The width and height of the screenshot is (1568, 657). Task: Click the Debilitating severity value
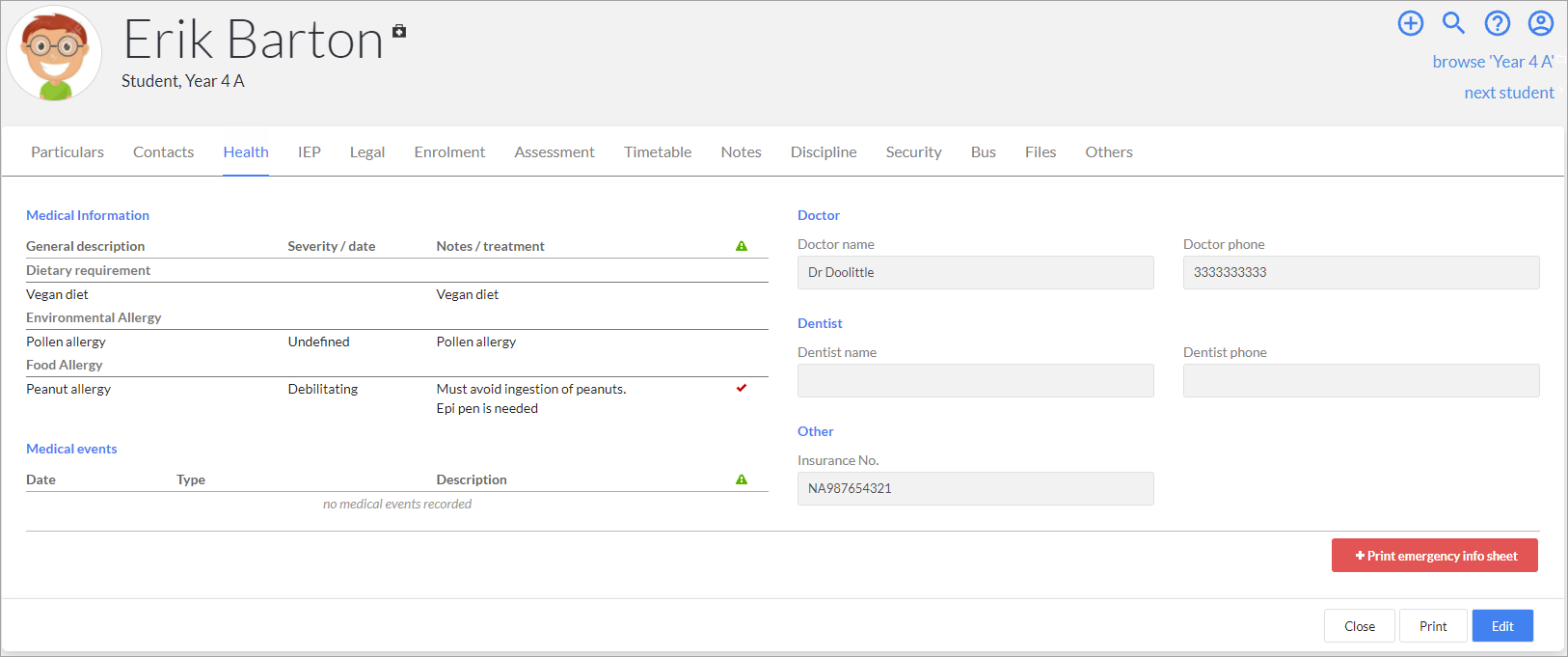pos(323,389)
